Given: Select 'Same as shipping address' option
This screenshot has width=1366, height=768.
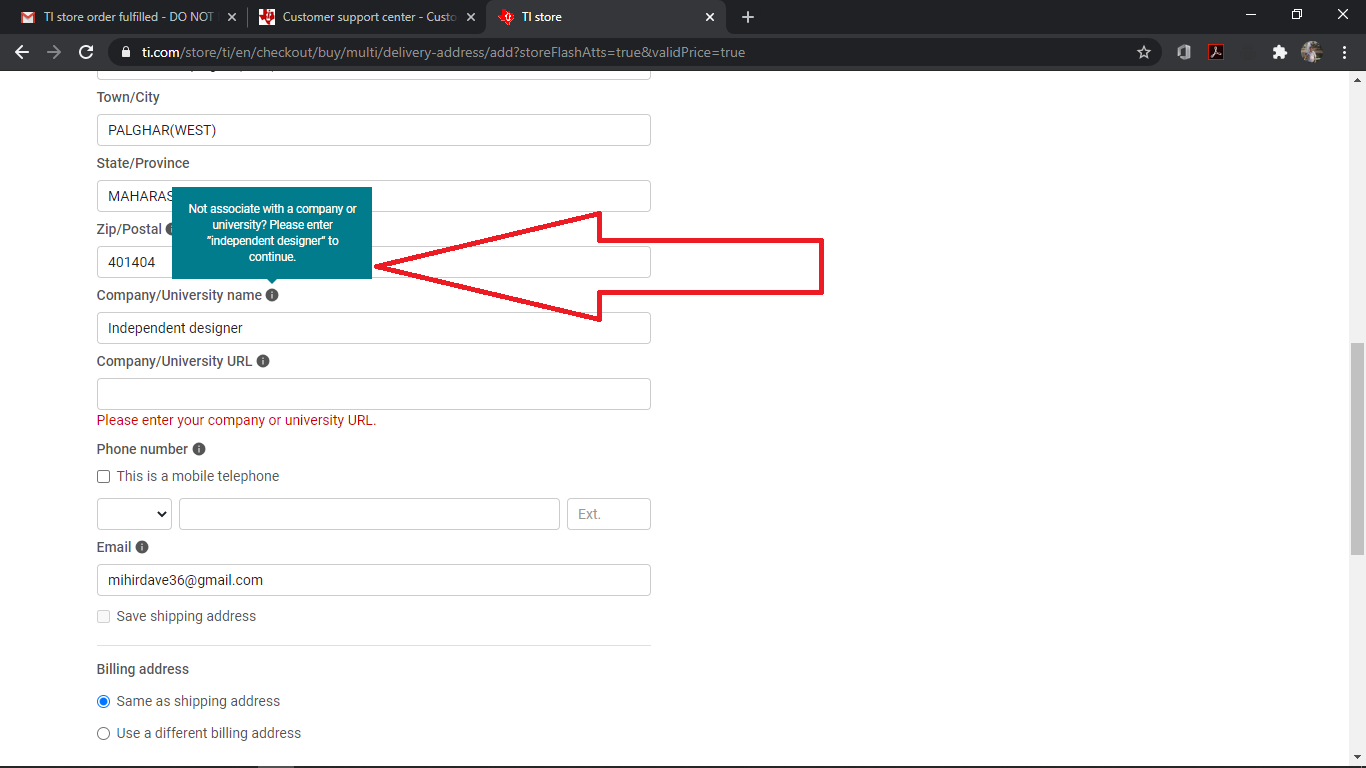Looking at the screenshot, I should pyautogui.click(x=103, y=702).
